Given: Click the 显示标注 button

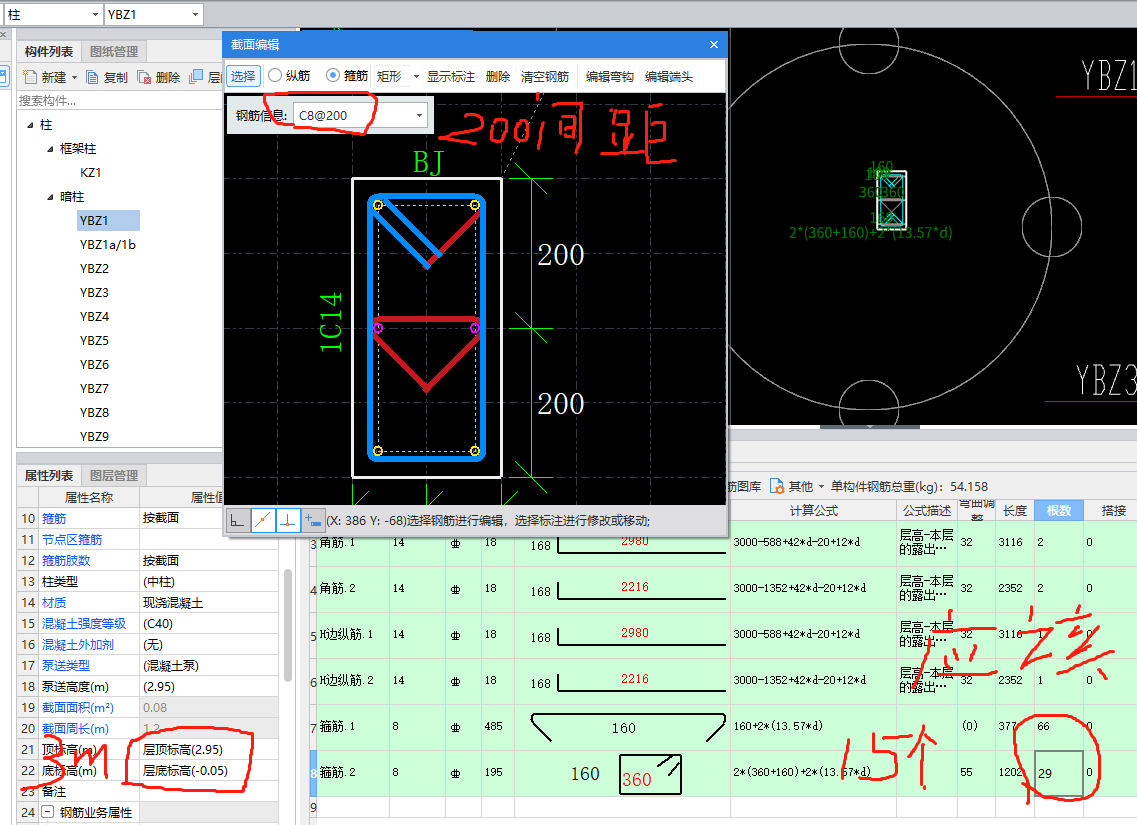Looking at the screenshot, I should tap(450, 76).
